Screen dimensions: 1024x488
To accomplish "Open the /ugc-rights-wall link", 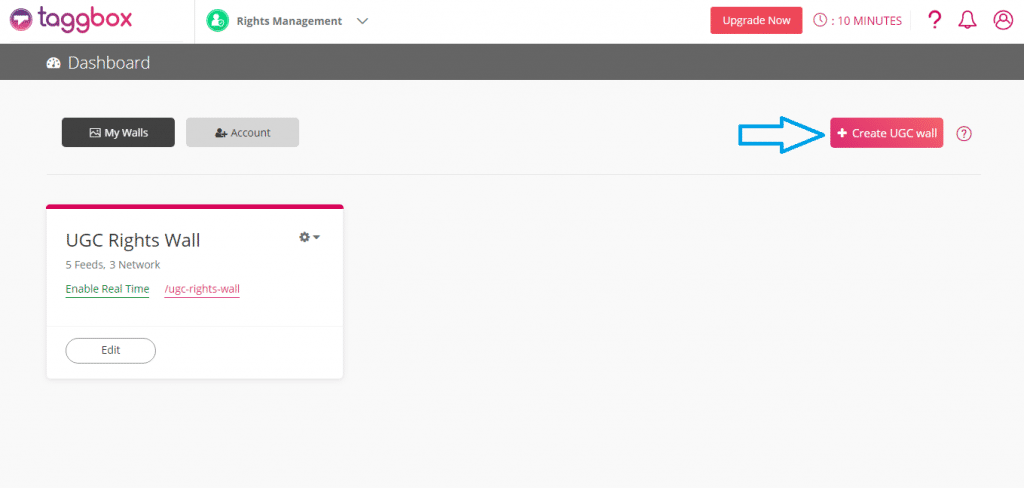I will coord(202,290).
